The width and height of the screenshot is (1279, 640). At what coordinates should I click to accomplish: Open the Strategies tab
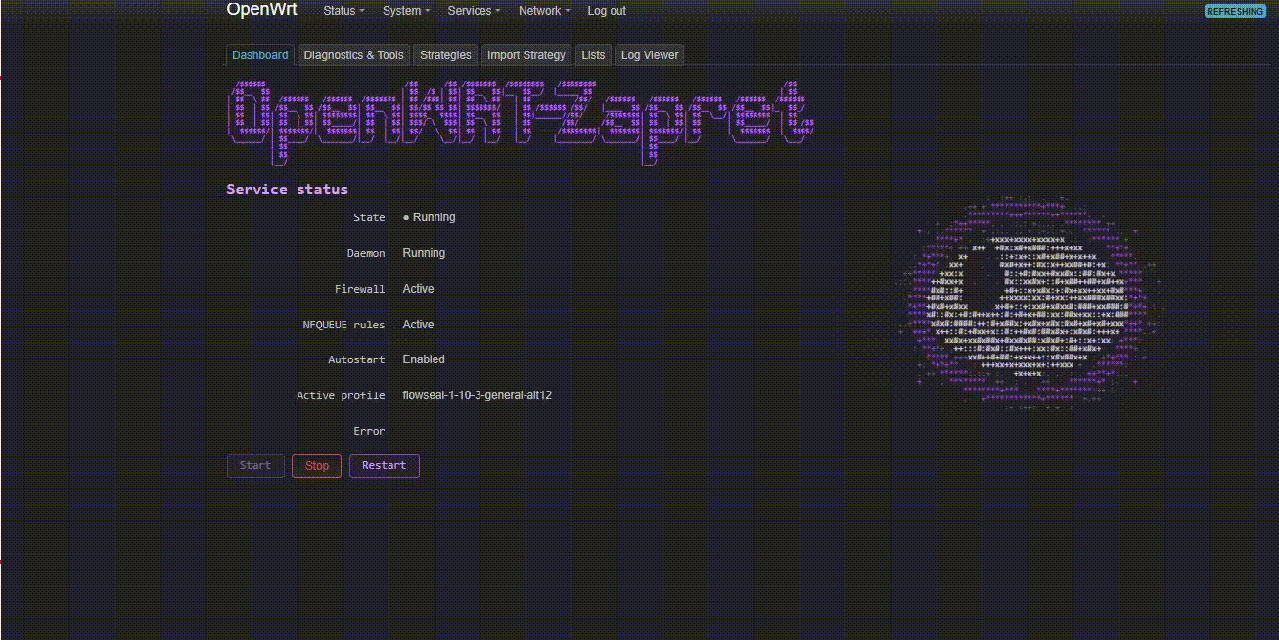445,55
